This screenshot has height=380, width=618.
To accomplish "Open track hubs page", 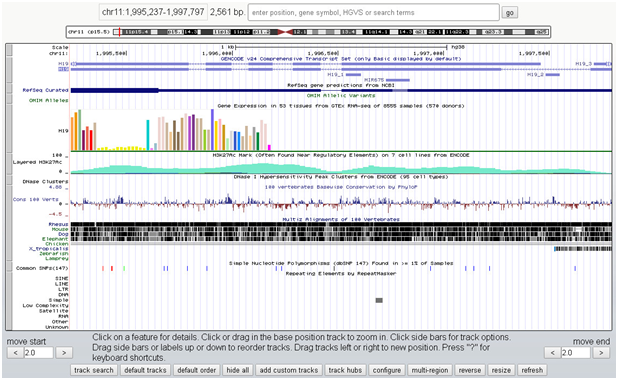I will pyautogui.click(x=345, y=370).
